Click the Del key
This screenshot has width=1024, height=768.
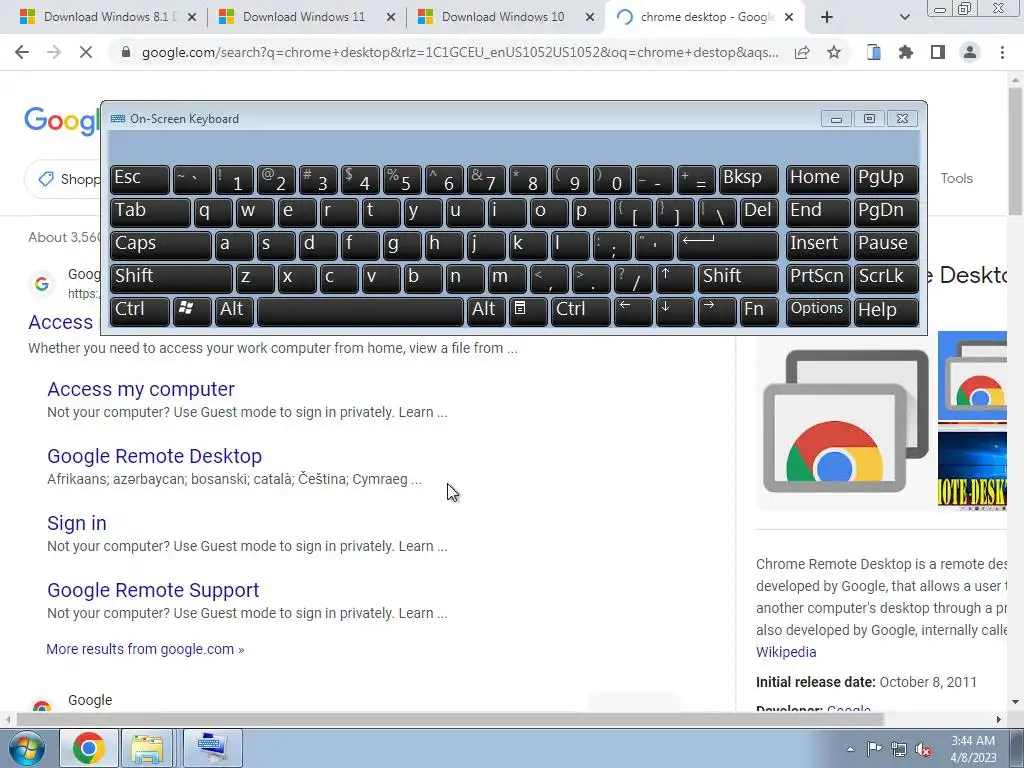coord(759,212)
